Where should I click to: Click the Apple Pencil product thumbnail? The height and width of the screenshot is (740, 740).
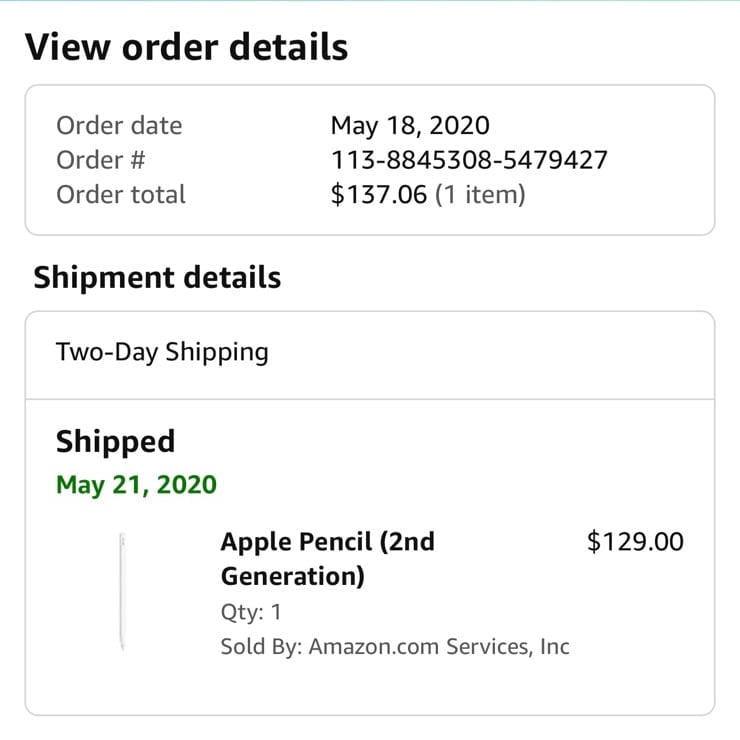point(122,593)
